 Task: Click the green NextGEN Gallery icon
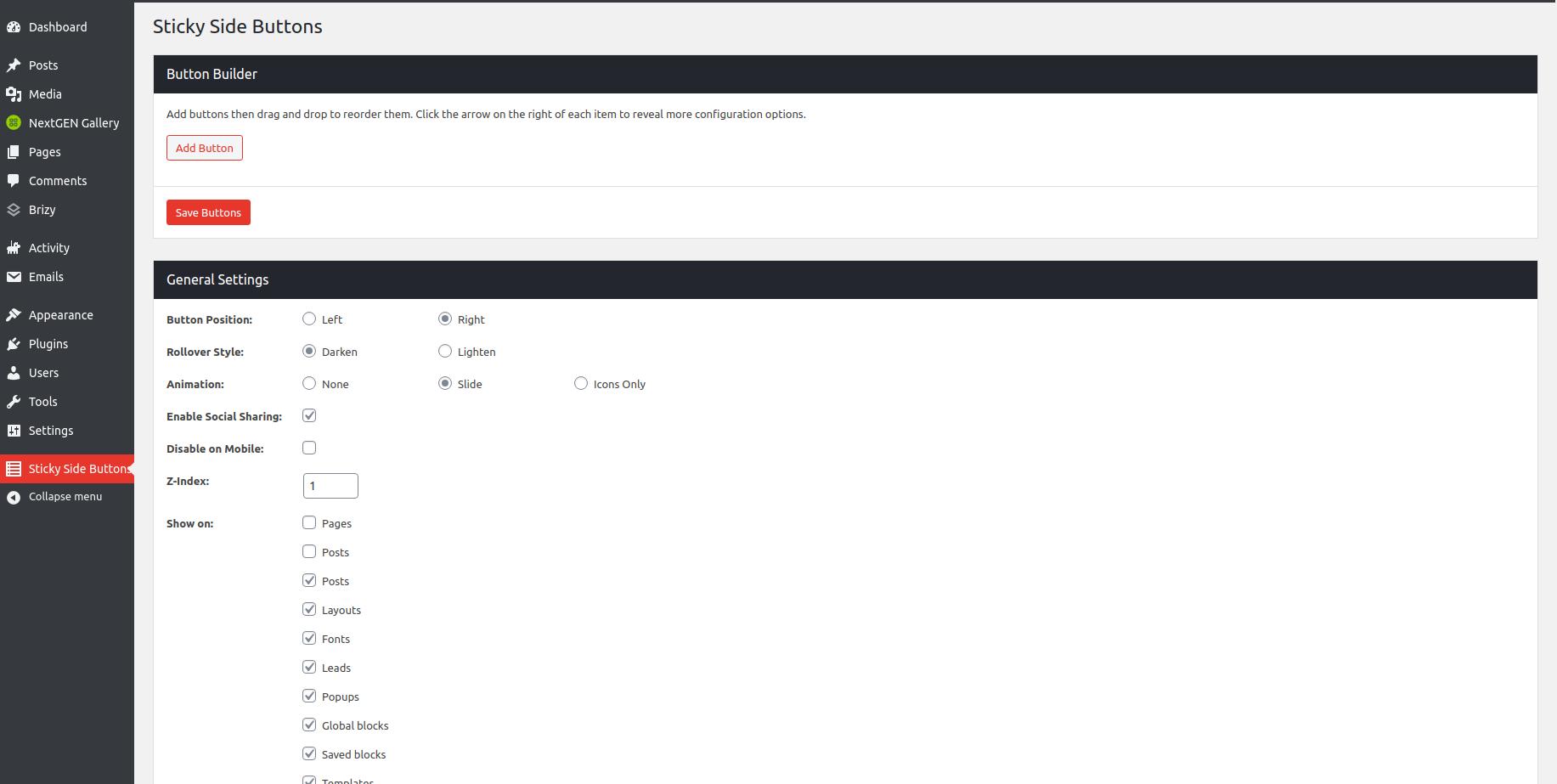point(14,123)
